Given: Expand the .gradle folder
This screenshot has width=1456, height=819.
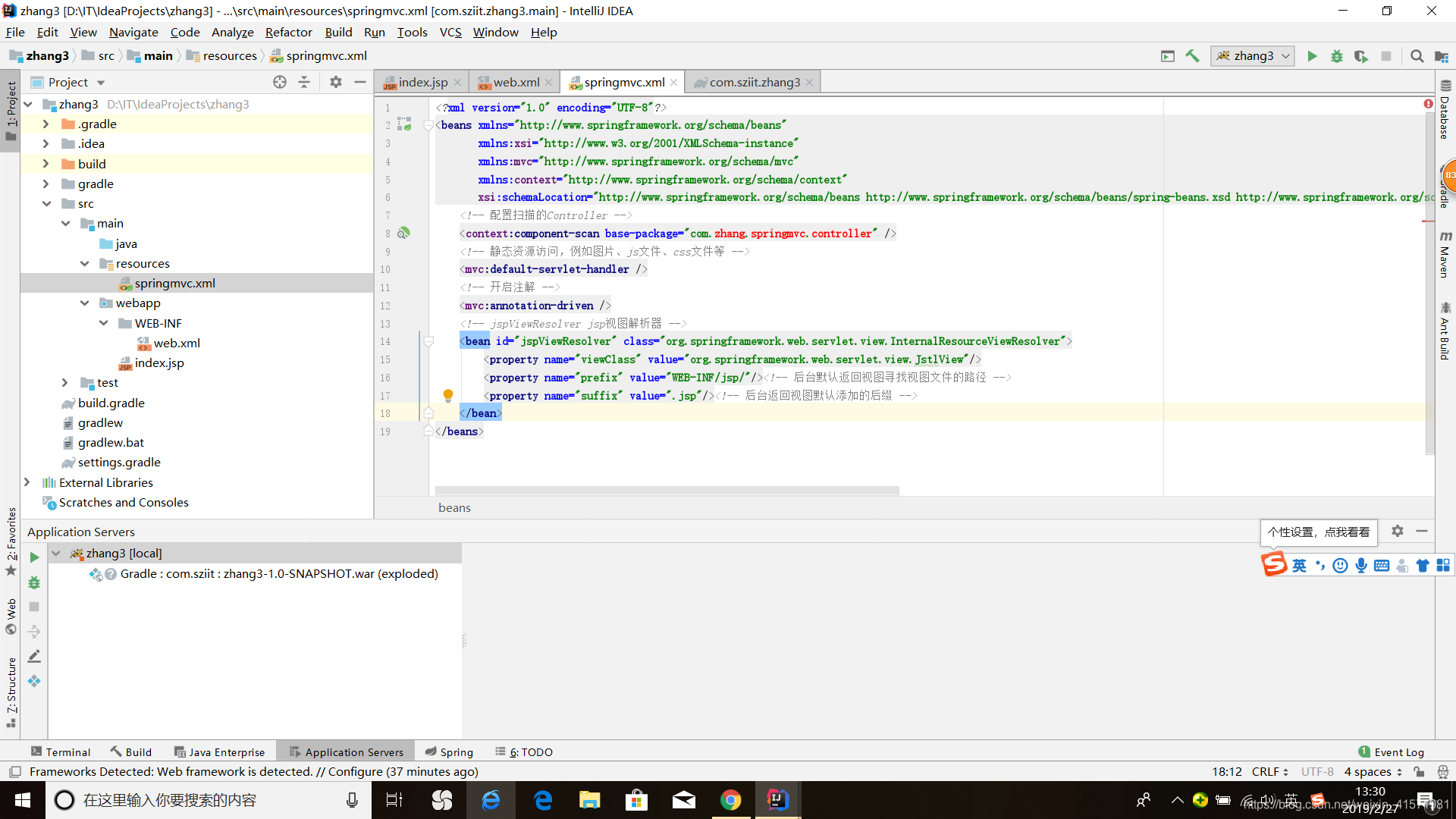Looking at the screenshot, I should click(x=45, y=124).
